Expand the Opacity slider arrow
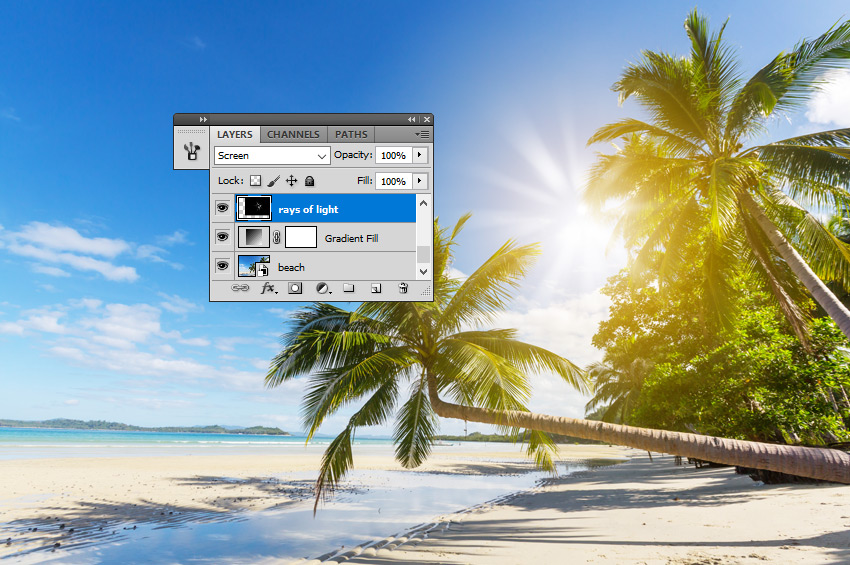The width and height of the screenshot is (850, 565). coord(420,156)
